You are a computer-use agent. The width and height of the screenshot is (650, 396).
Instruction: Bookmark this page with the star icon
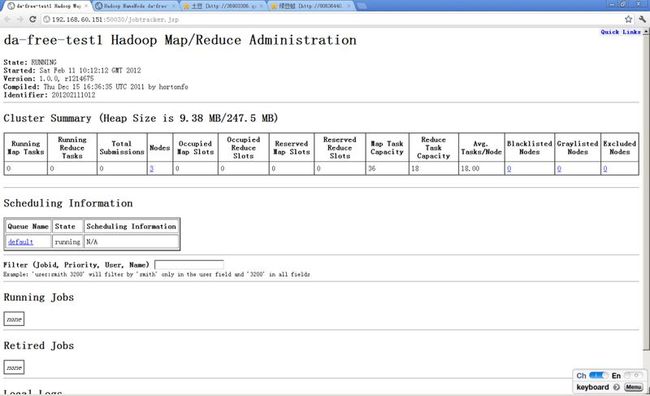(628, 19)
